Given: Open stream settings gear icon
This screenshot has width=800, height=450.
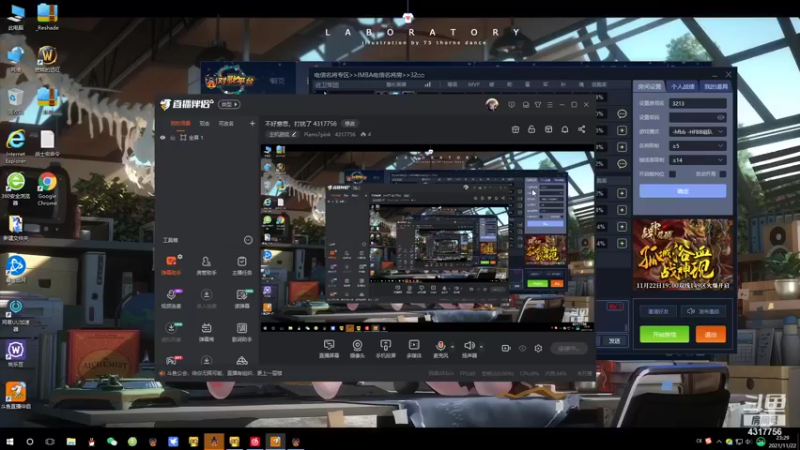Looking at the screenshot, I should 538,348.
